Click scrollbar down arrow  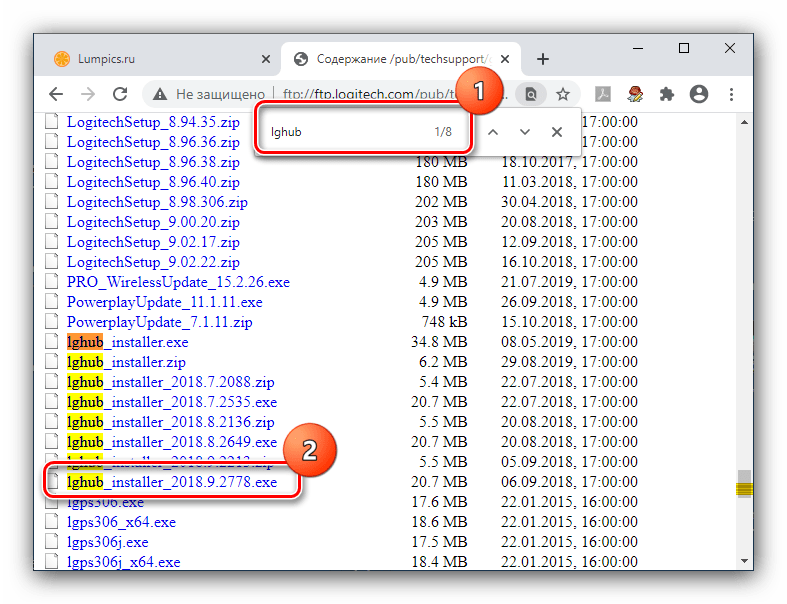click(744, 561)
